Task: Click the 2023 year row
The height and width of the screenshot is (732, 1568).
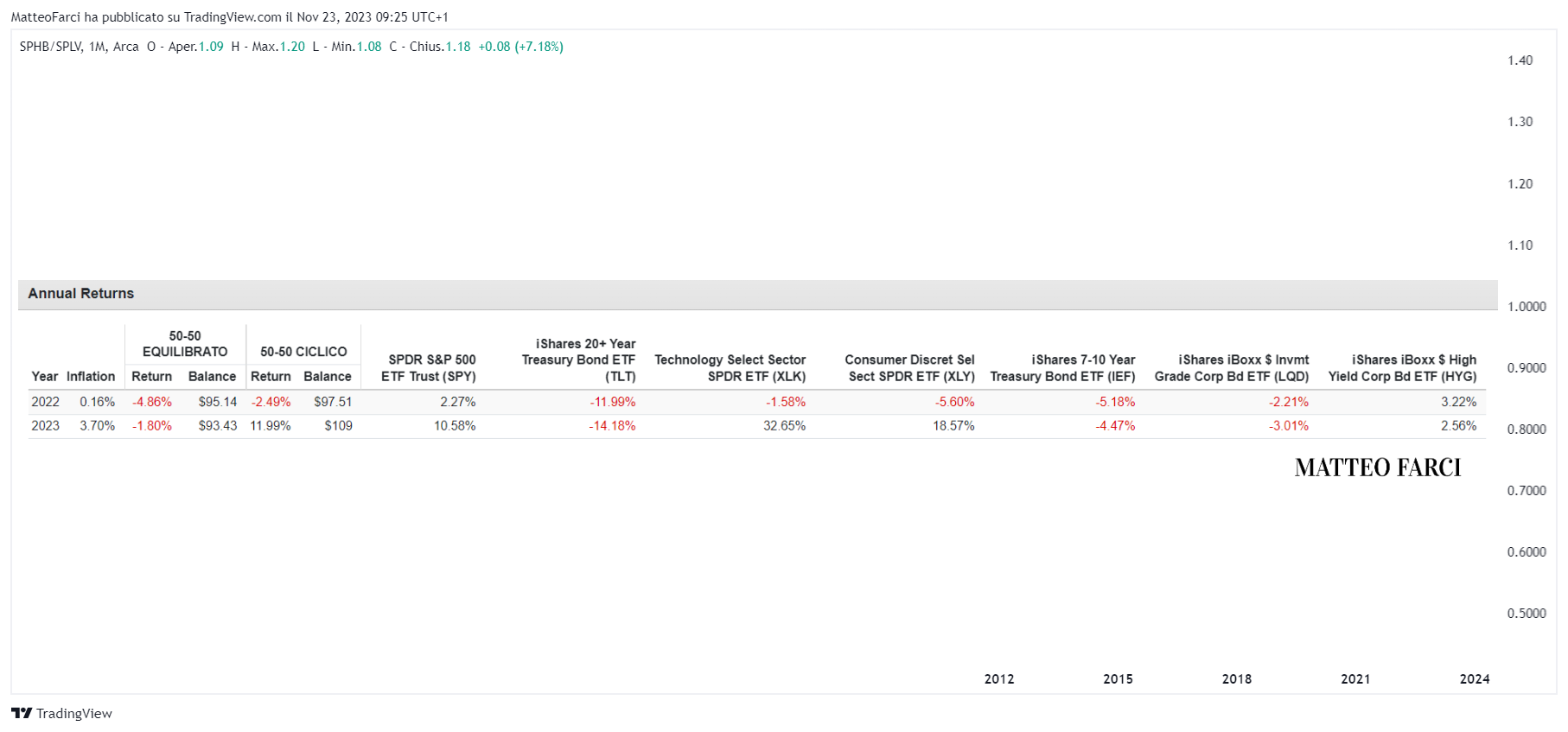Action: tap(757, 426)
